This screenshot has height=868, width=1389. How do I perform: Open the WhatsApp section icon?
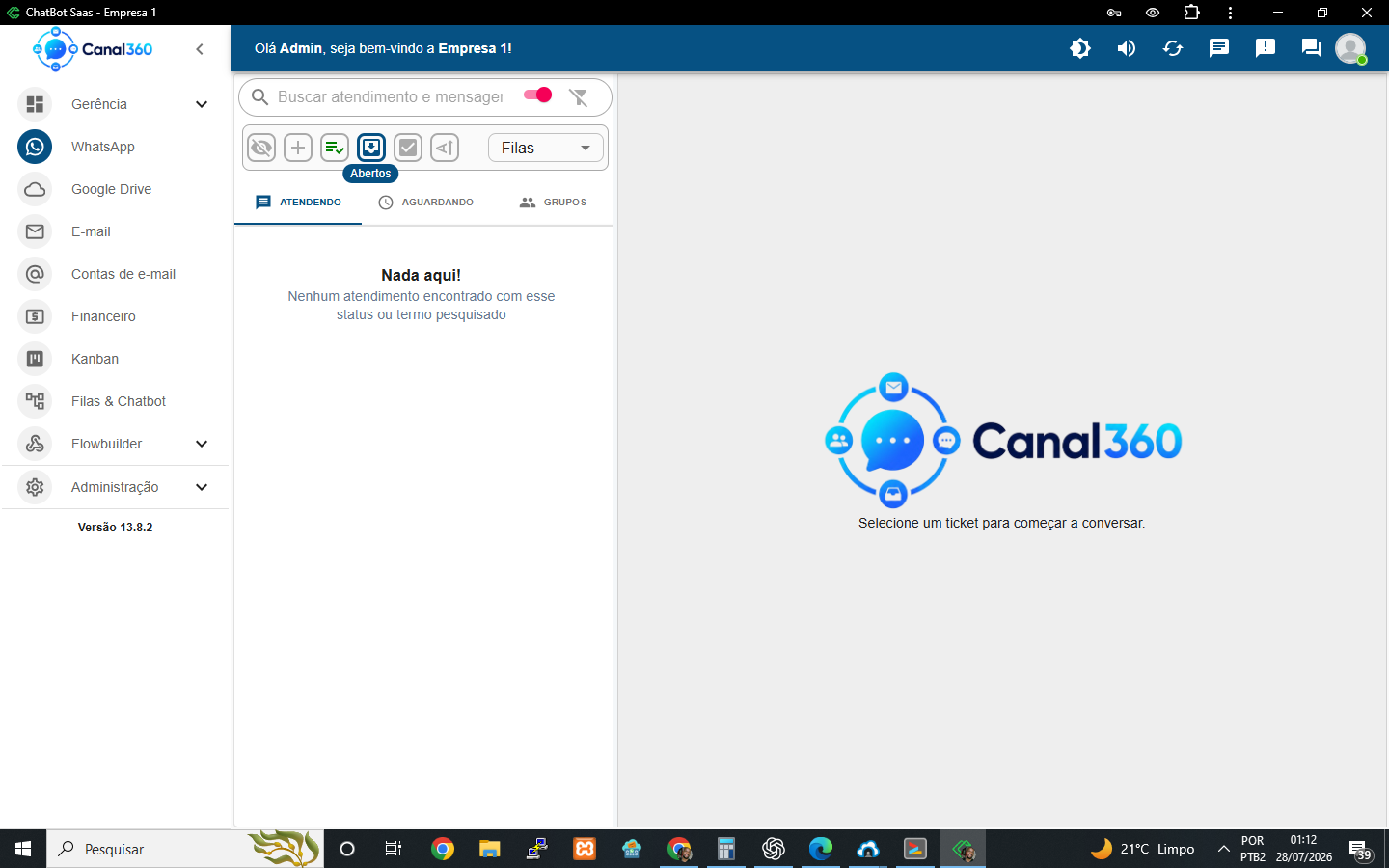pos(35,147)
